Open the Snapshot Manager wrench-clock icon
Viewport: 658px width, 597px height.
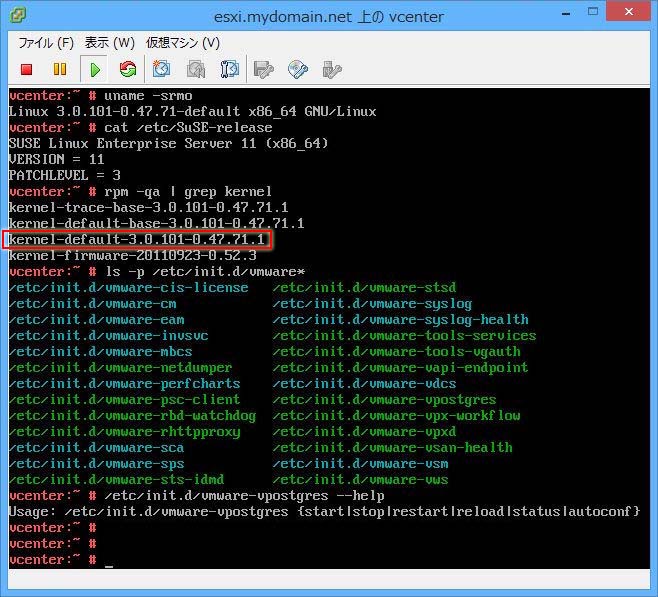[x=230, y=69]
